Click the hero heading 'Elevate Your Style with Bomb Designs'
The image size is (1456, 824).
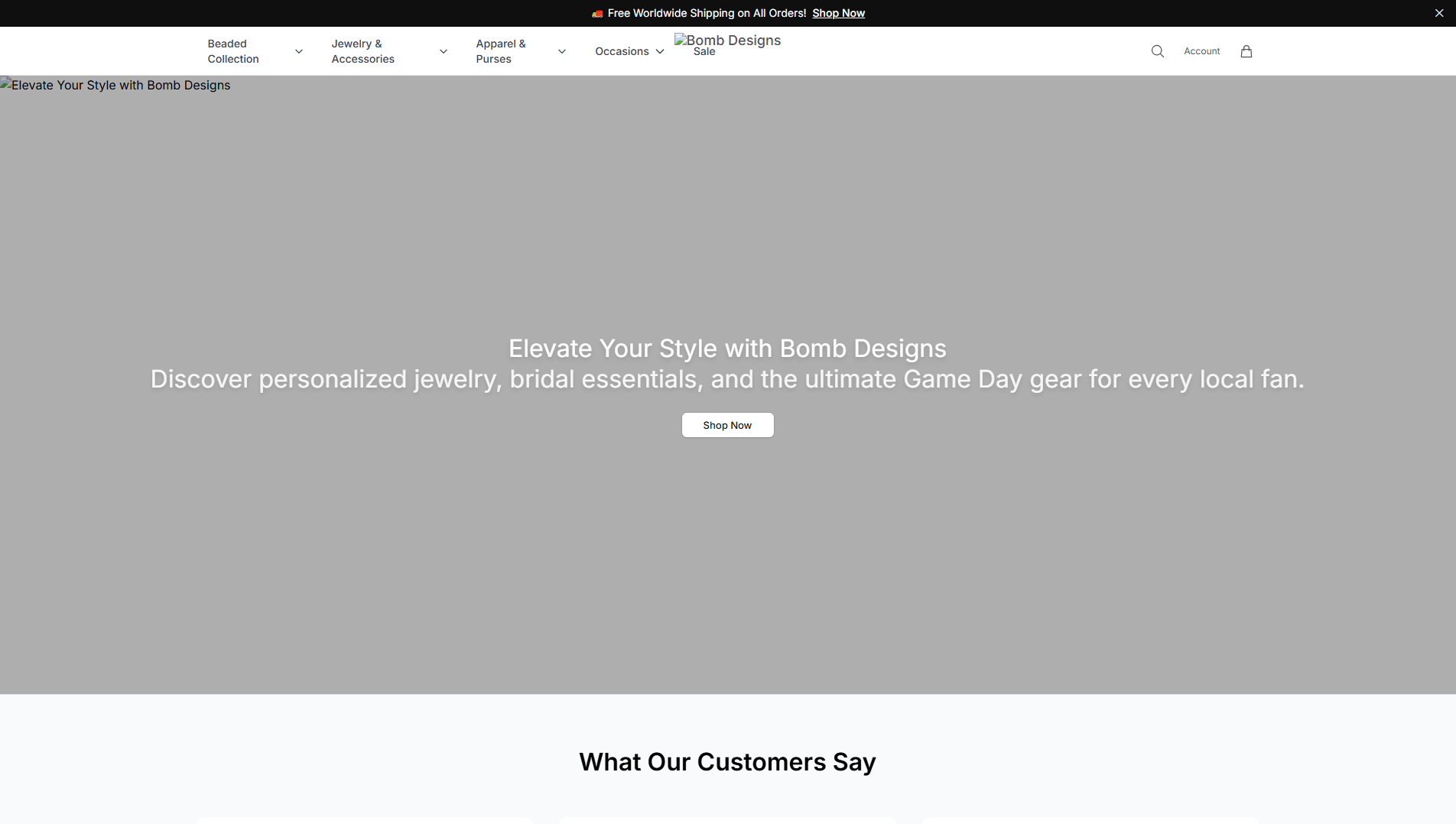tap(727, 349)
